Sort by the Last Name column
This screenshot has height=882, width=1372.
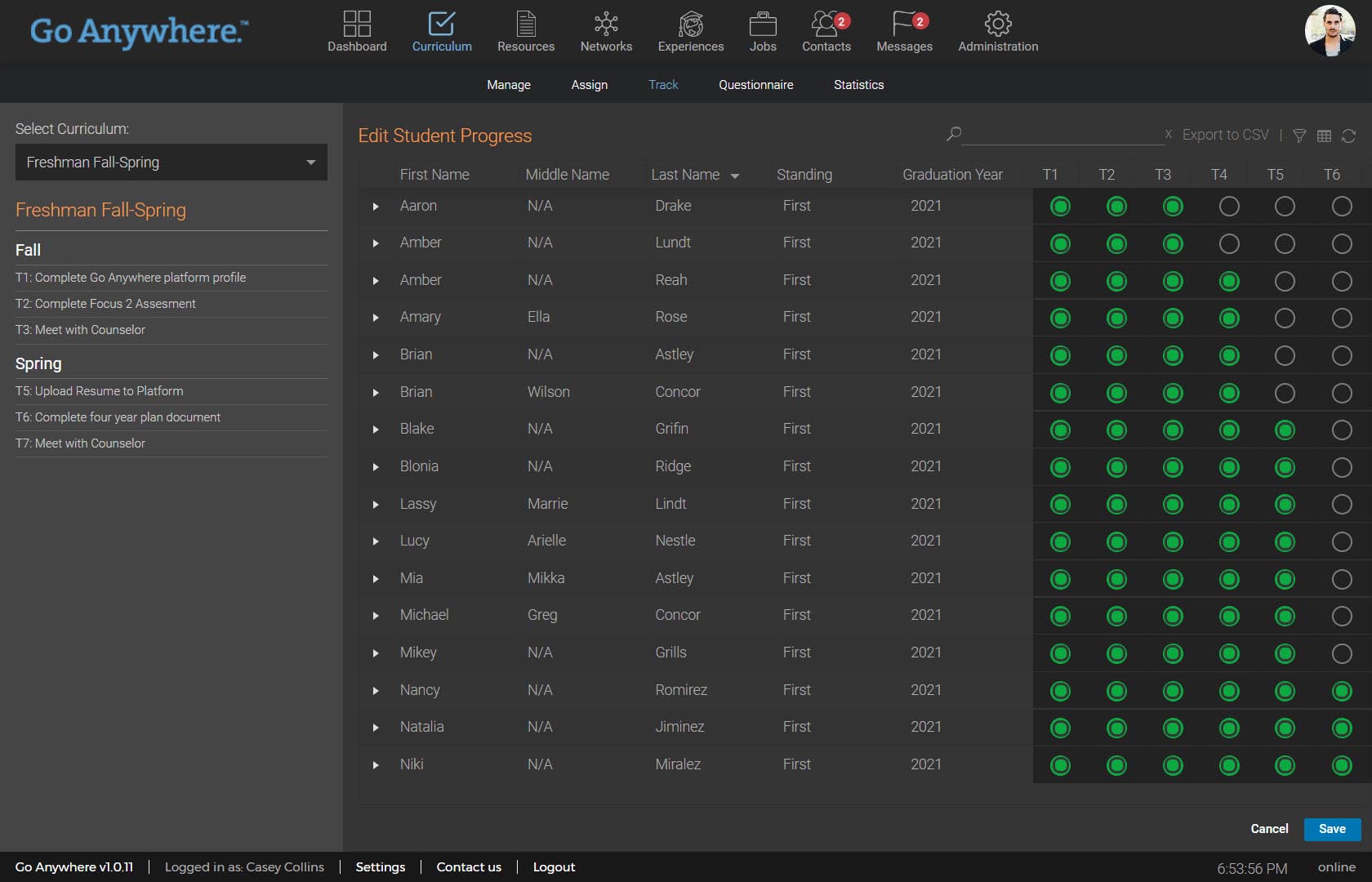(x=686, y=175)
